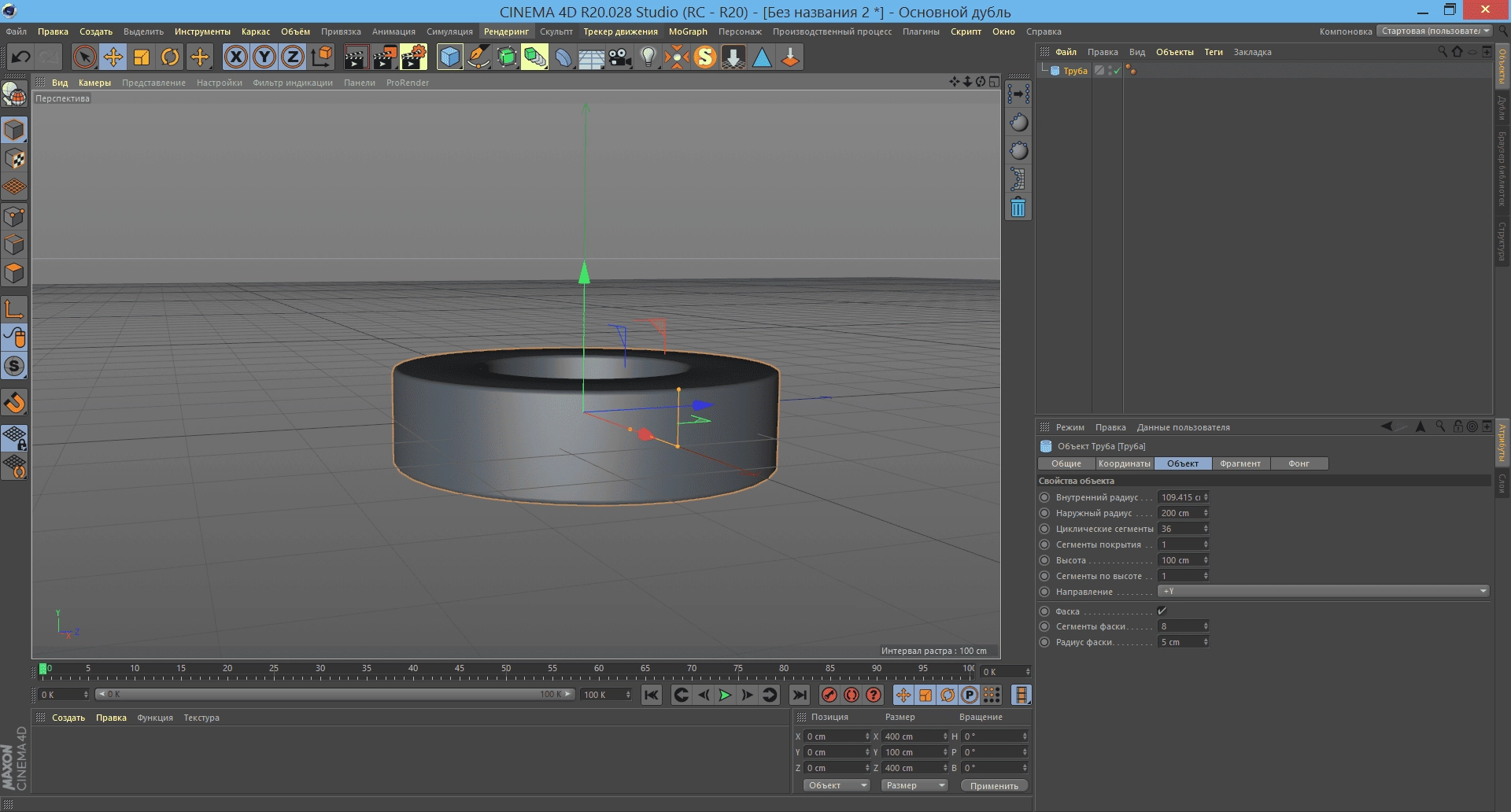Open object manager Теги menu
This screenshot has height=812, width=1511.
point(1213,52)
